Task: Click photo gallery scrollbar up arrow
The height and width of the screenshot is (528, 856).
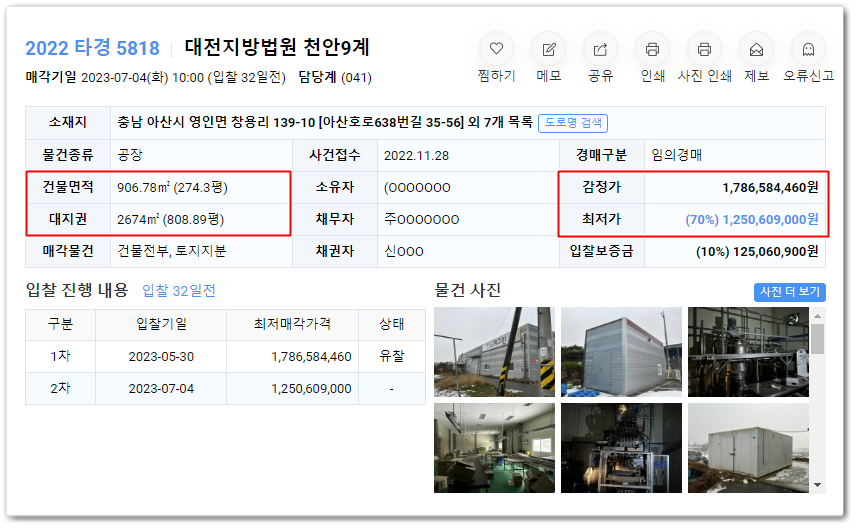Action: 817,316
